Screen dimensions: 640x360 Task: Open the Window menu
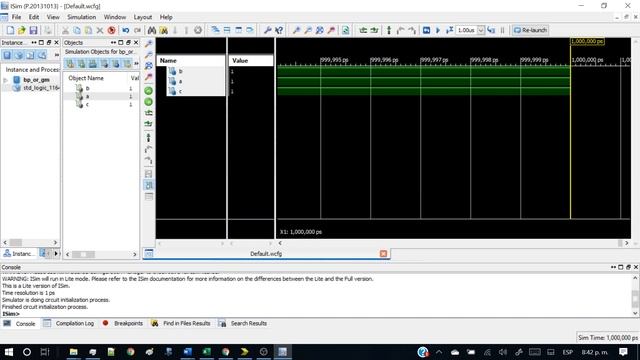(115, 17)
